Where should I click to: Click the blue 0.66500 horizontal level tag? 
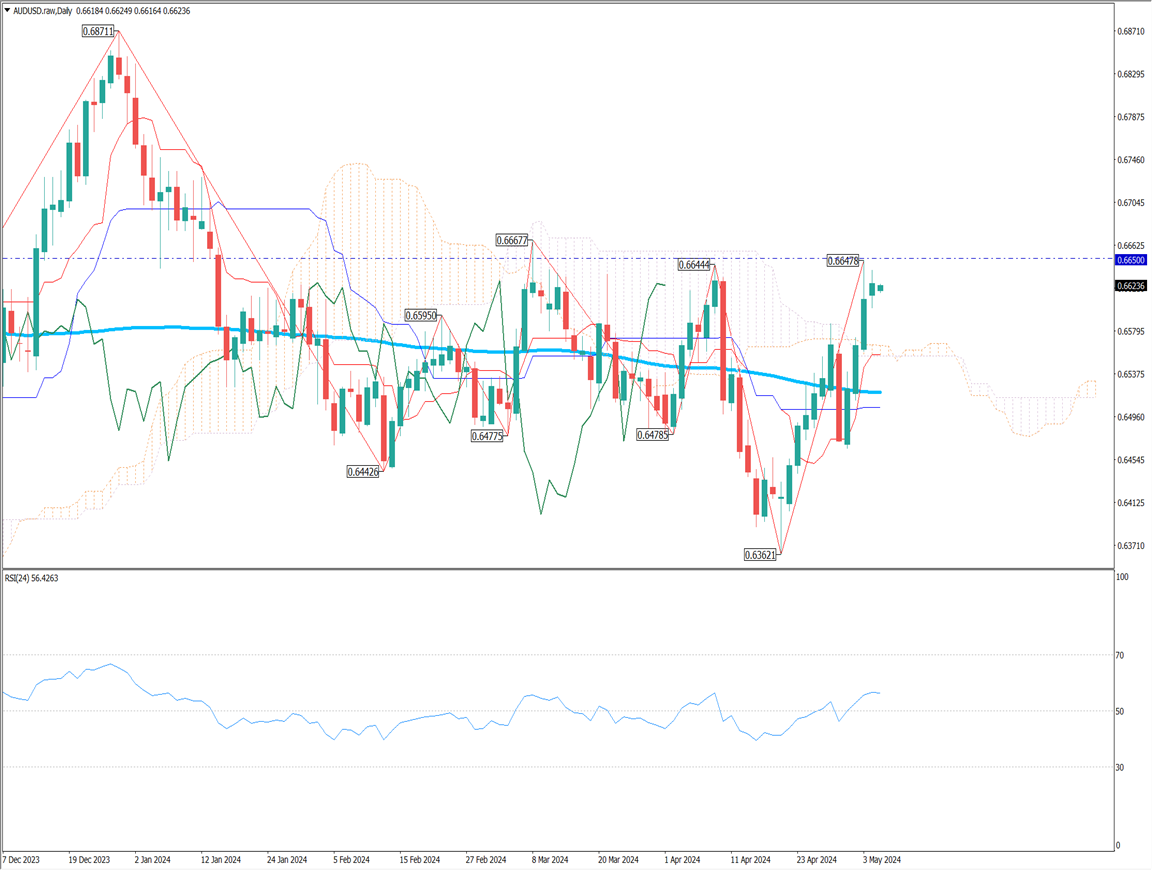[1130, 259]
